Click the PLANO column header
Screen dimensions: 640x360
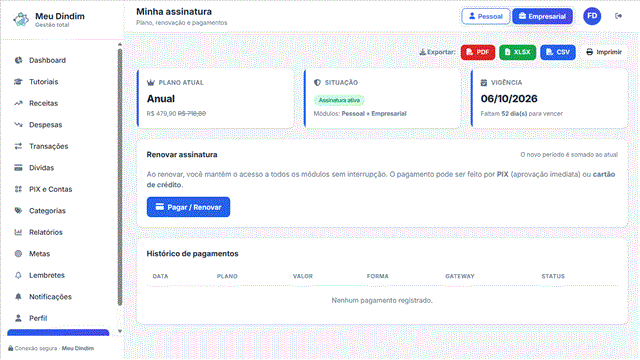click(227, 276)
